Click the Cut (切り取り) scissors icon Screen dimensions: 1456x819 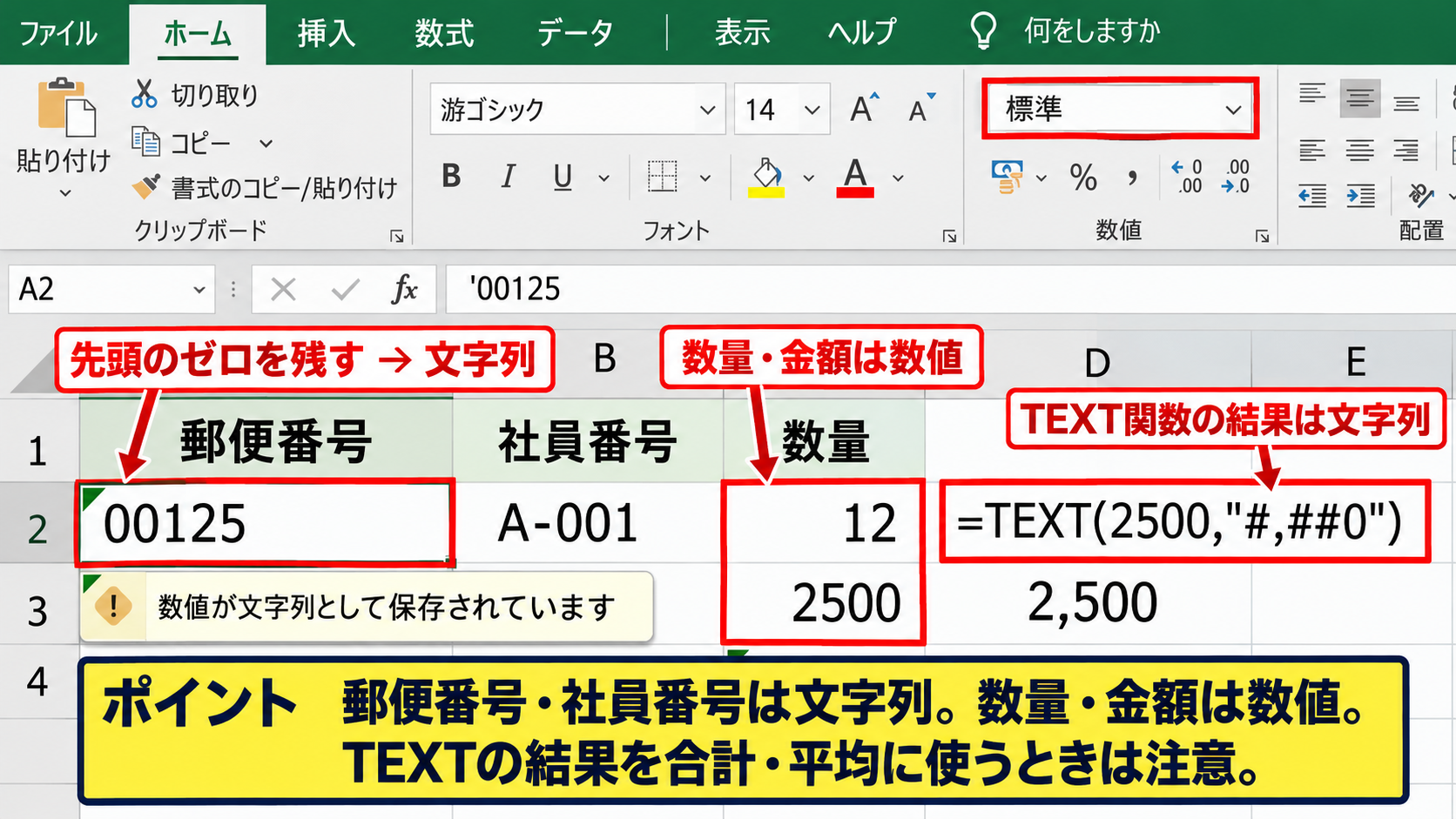coord(145,94)
